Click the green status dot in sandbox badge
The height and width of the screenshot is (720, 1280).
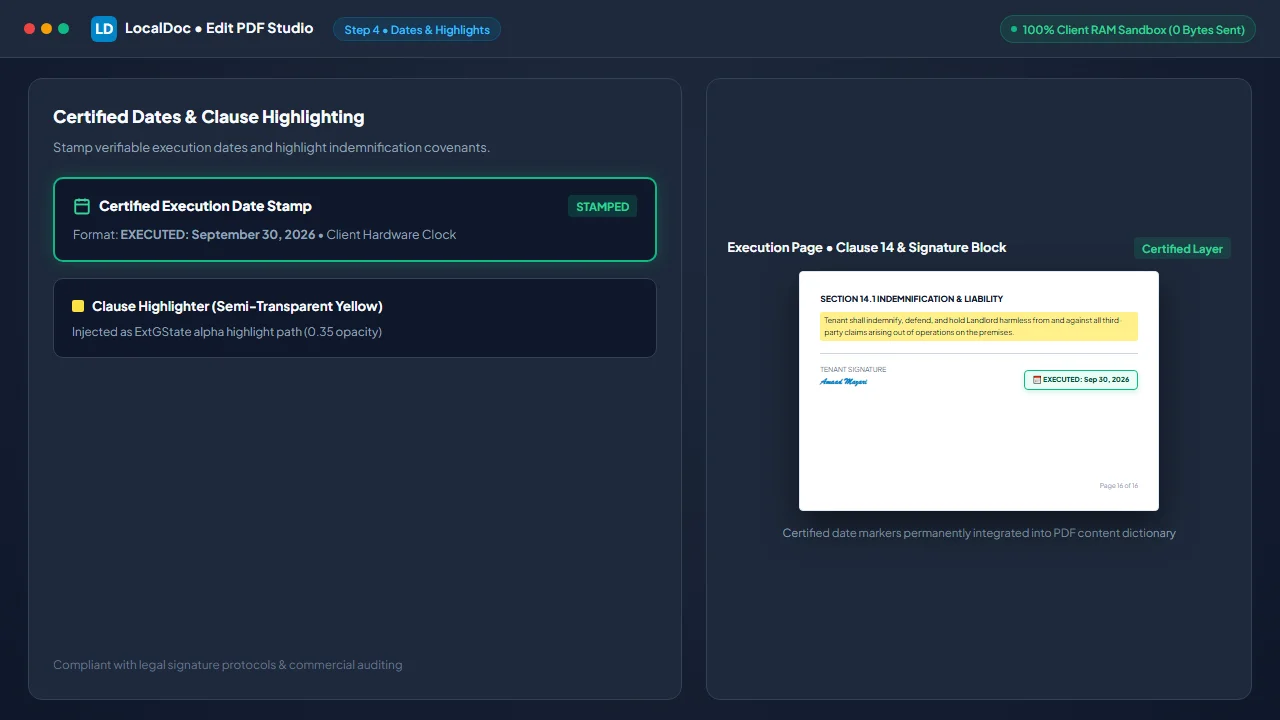[1014, 29]
